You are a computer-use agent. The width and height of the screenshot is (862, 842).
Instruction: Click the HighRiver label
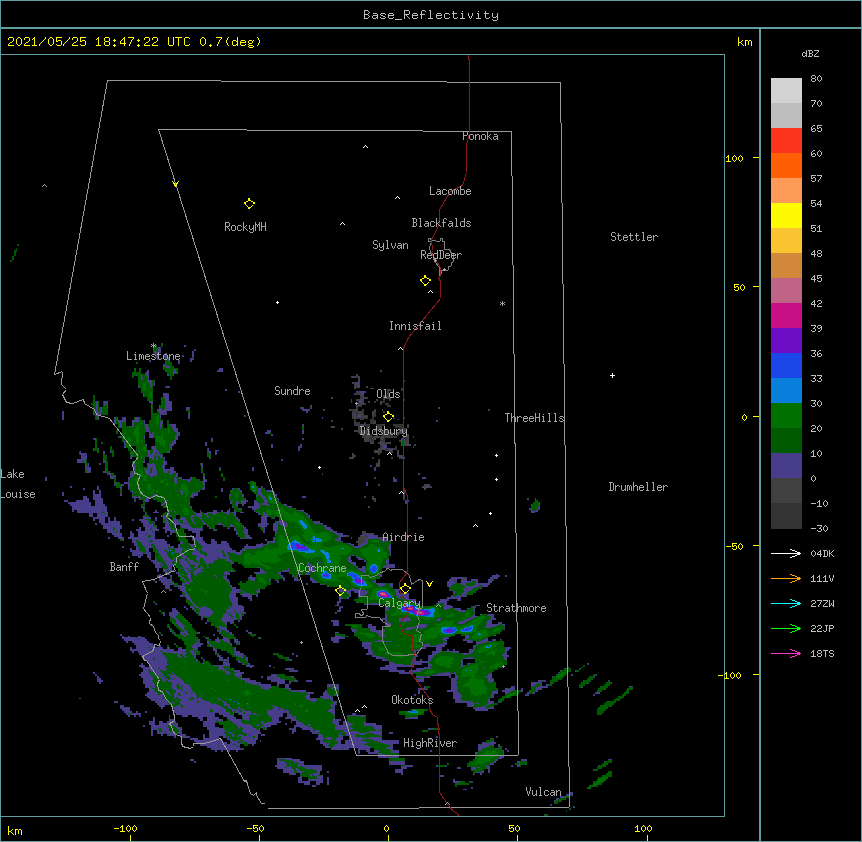click(430, 743)
